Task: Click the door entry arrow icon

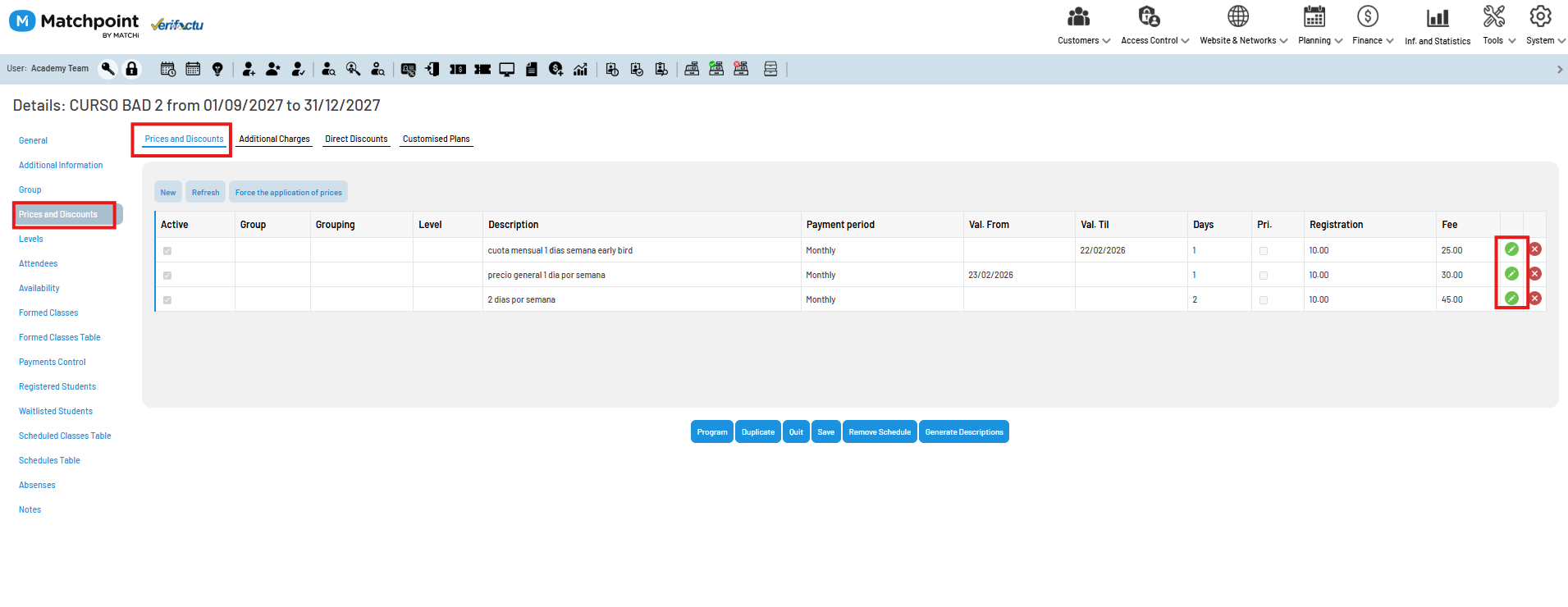Action: pyautogui.click(x=432, y=69)
